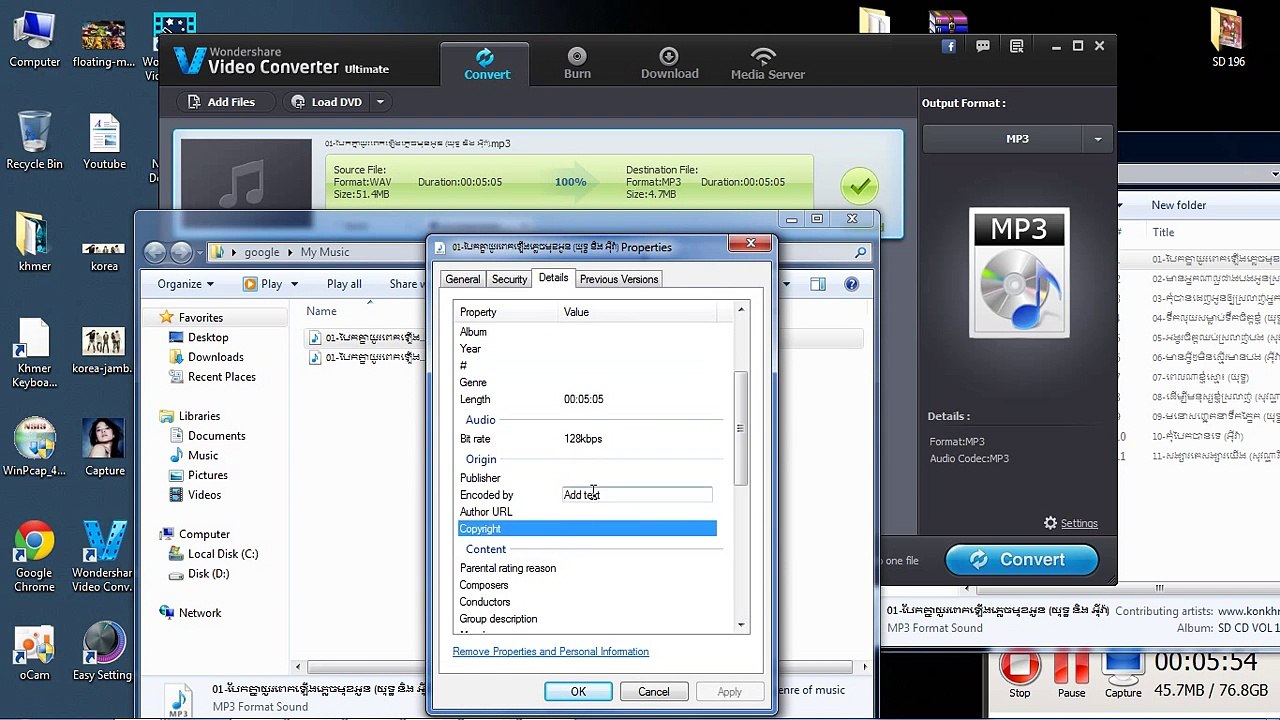The image size is (1280, 720).
Task: Click the Facebook icon in title bar
Action: click(x=949, y=46)
